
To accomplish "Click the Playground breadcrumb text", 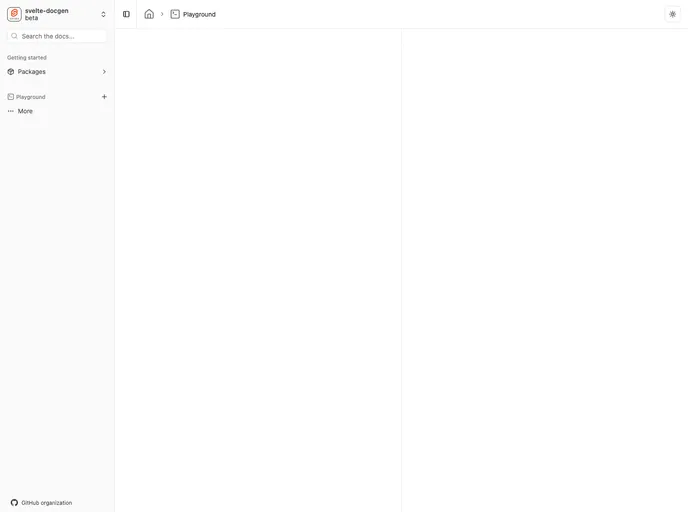I will click(199, 14).
